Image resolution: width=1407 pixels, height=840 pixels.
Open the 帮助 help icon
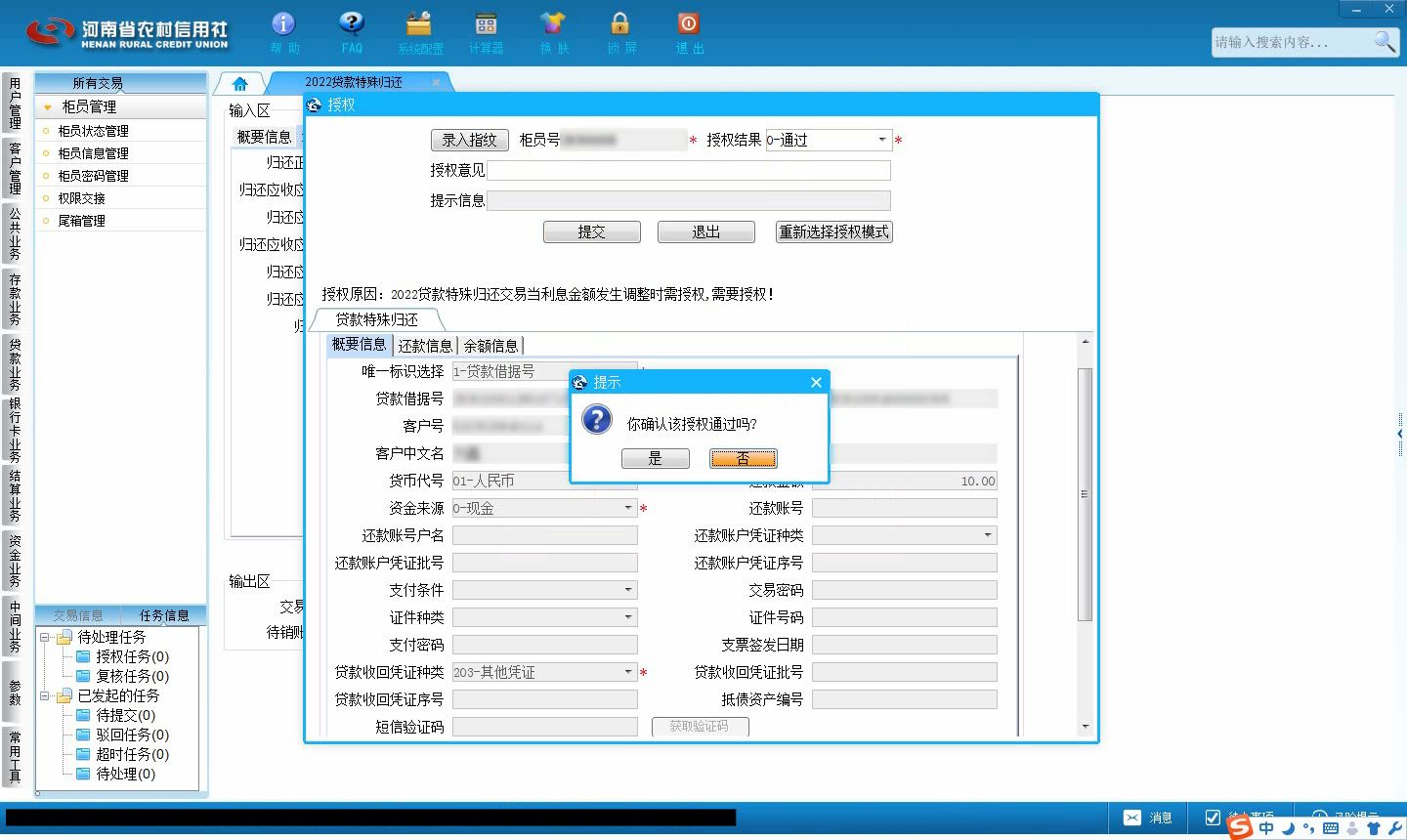click(x=283, y=23)
